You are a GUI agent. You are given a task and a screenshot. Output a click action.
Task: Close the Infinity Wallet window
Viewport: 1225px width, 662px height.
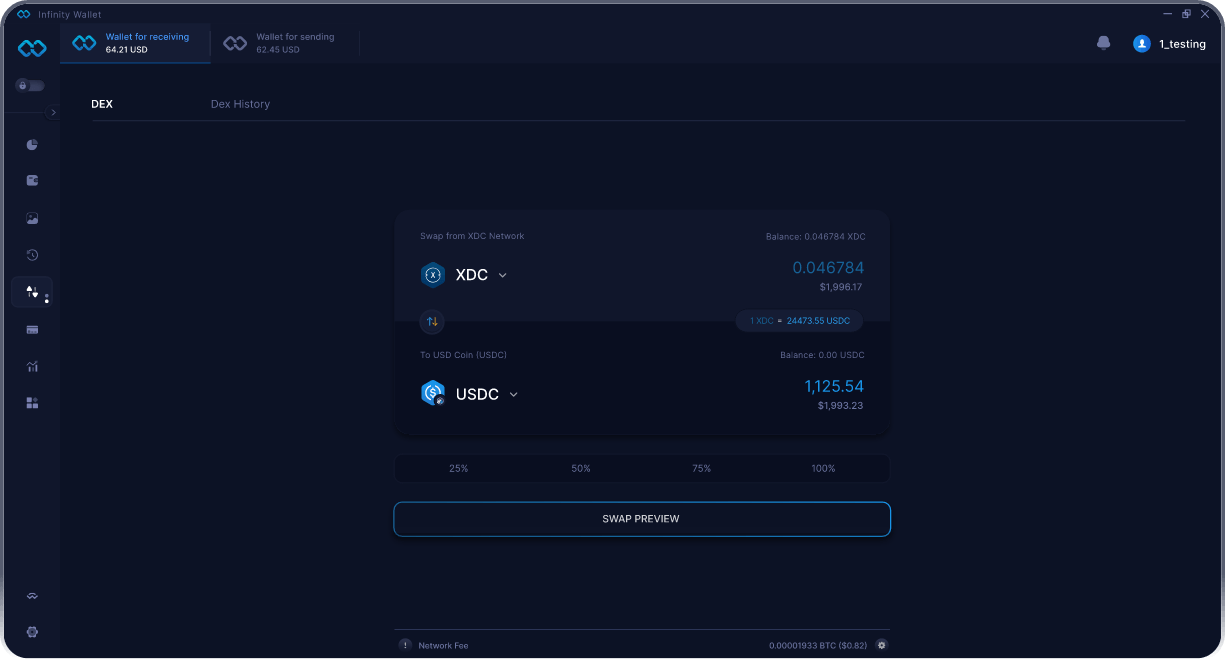1204,14
